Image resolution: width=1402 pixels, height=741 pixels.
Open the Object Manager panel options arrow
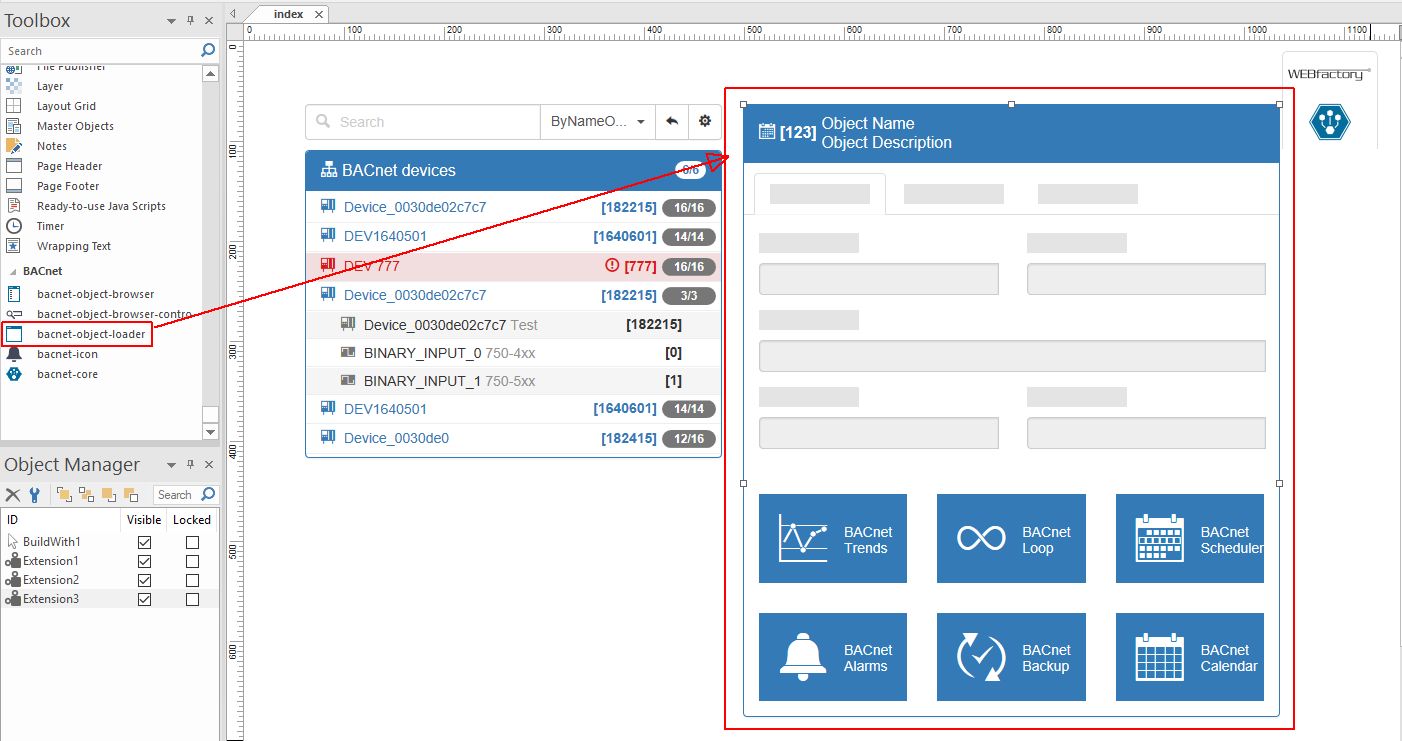(171, 465)
